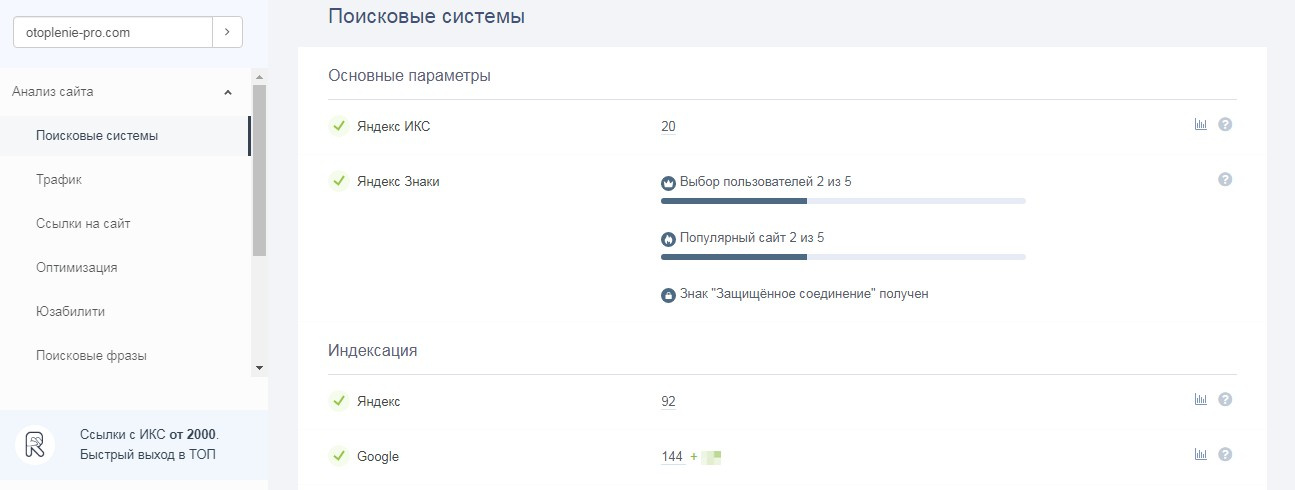
Task: Open the Трафик menu item
Action: (59, 180)
